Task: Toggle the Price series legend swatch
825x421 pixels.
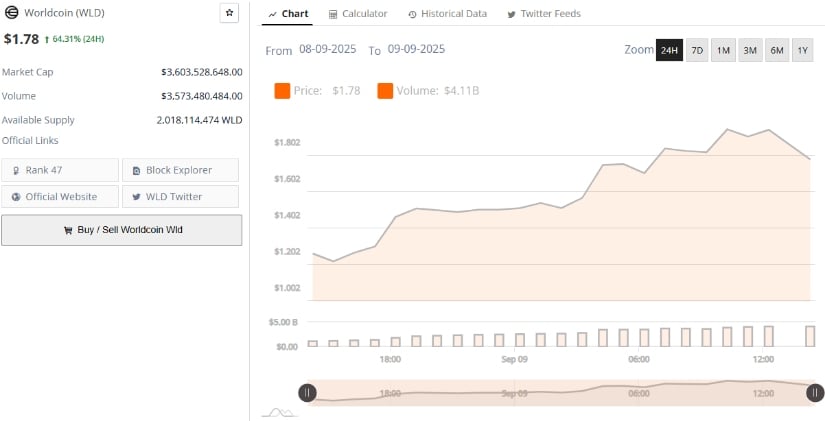Action: click(282, 91)
